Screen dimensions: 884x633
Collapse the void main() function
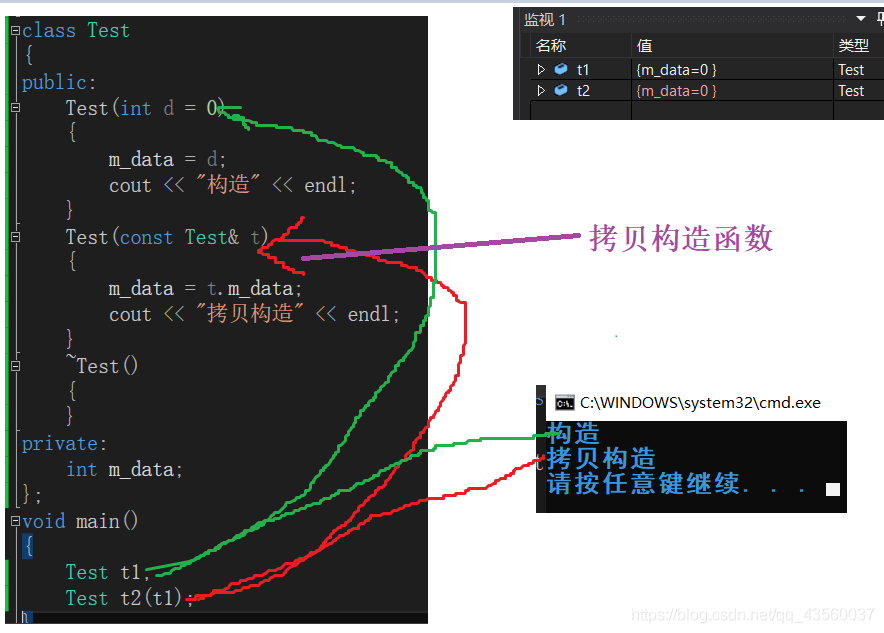pos(16,521)
